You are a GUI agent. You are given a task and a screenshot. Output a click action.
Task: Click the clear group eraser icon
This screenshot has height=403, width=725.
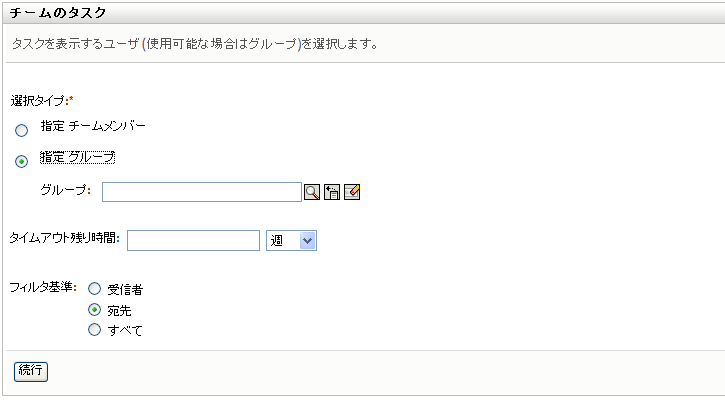point(351,192)
